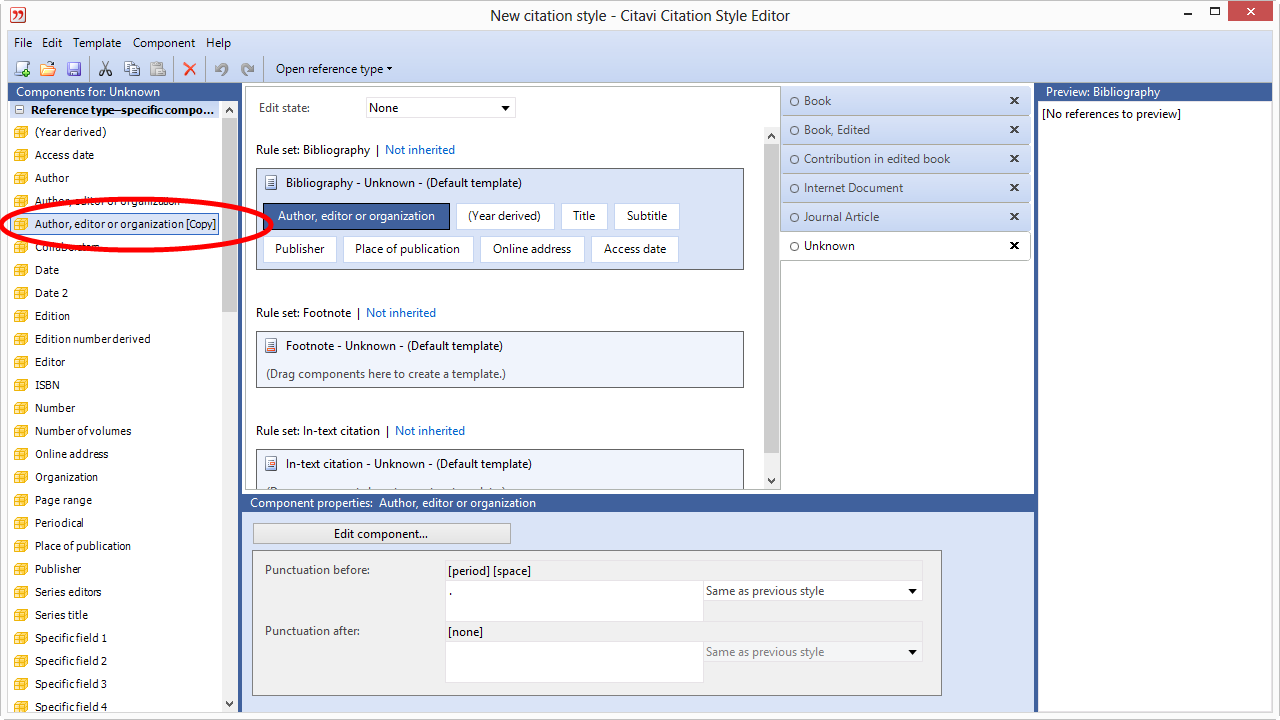This screenshot has height=720, width=1280.
Task: Select the Book, Edited reference type
Action: 906,130
